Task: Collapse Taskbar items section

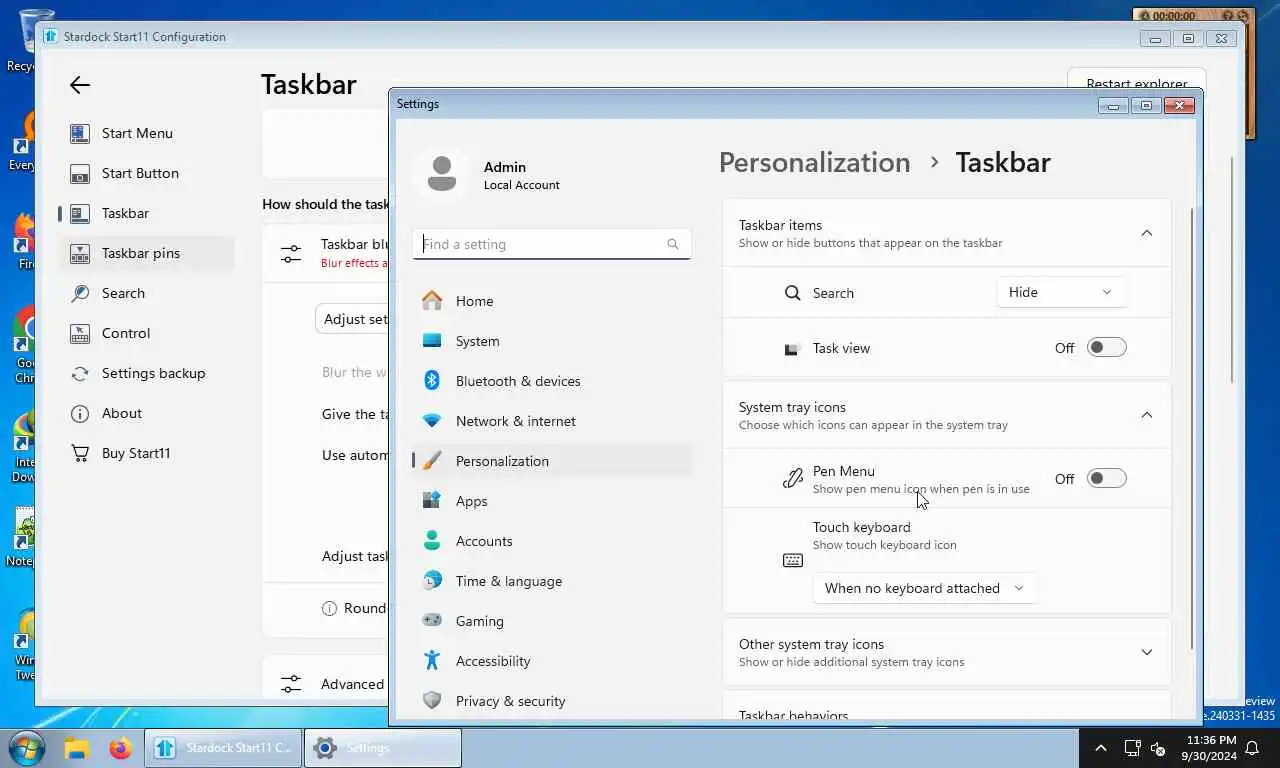Action: [1147, 233]
